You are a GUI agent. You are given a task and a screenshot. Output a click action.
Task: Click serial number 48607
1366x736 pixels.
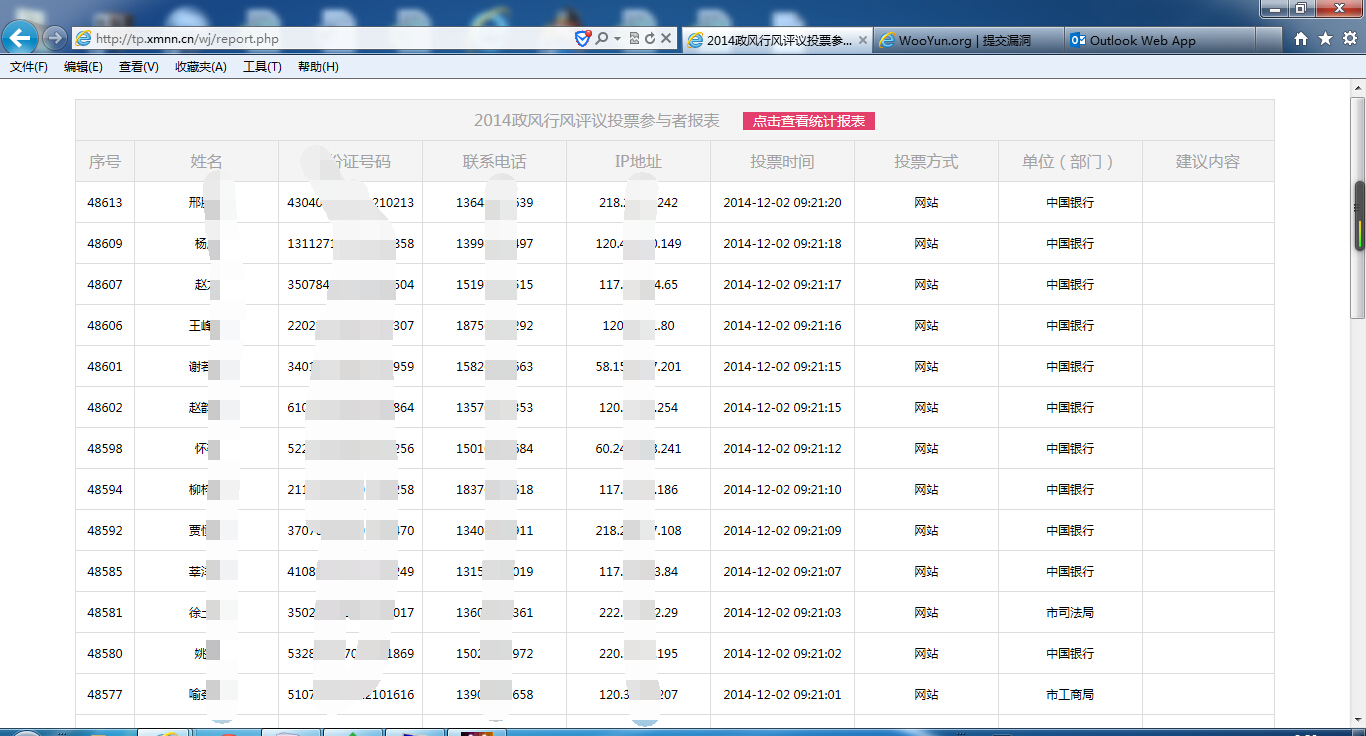[105, 284]
